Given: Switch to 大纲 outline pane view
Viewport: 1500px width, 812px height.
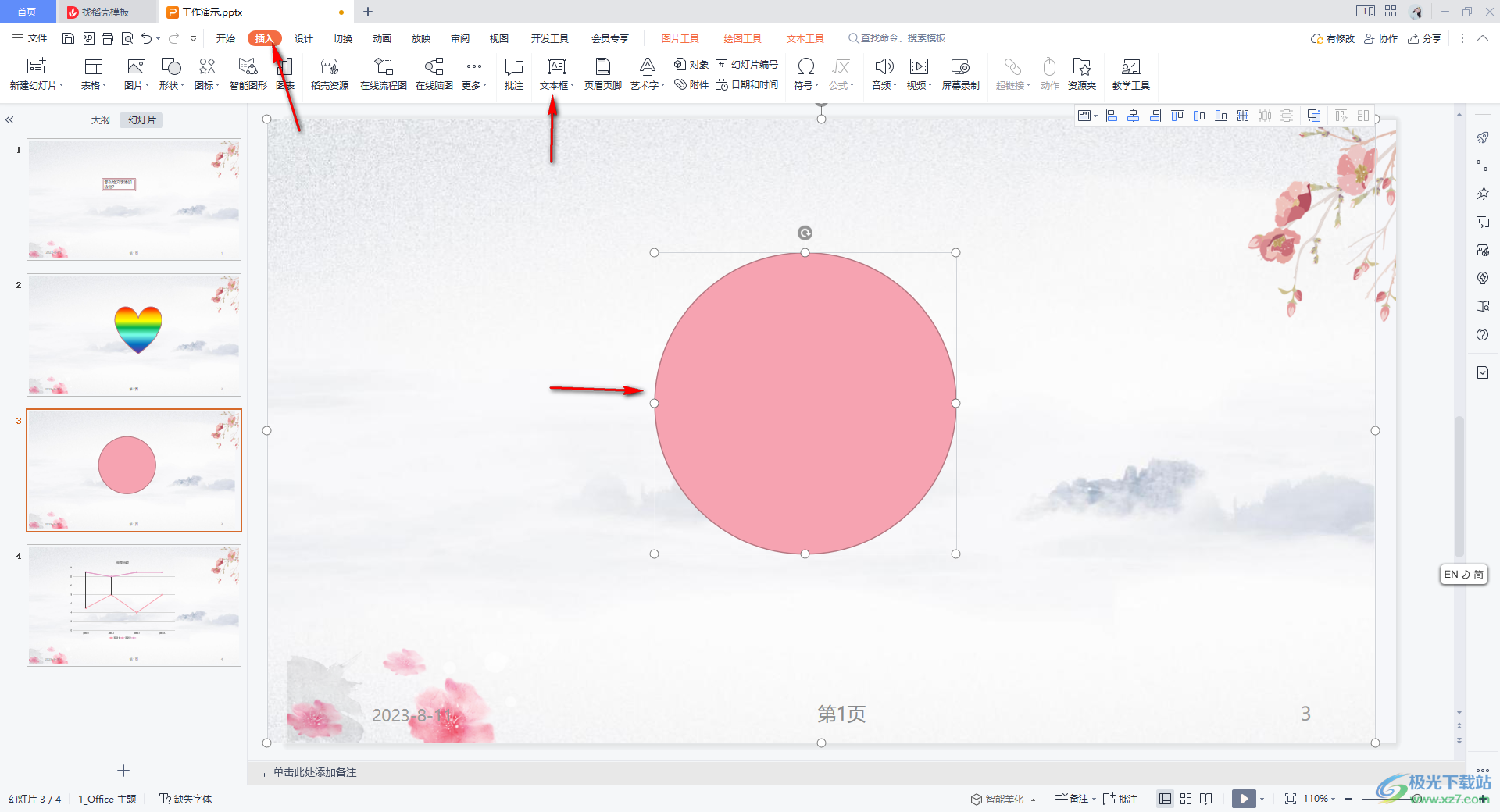Looking at the screenshot, I should tap(100, 120).
